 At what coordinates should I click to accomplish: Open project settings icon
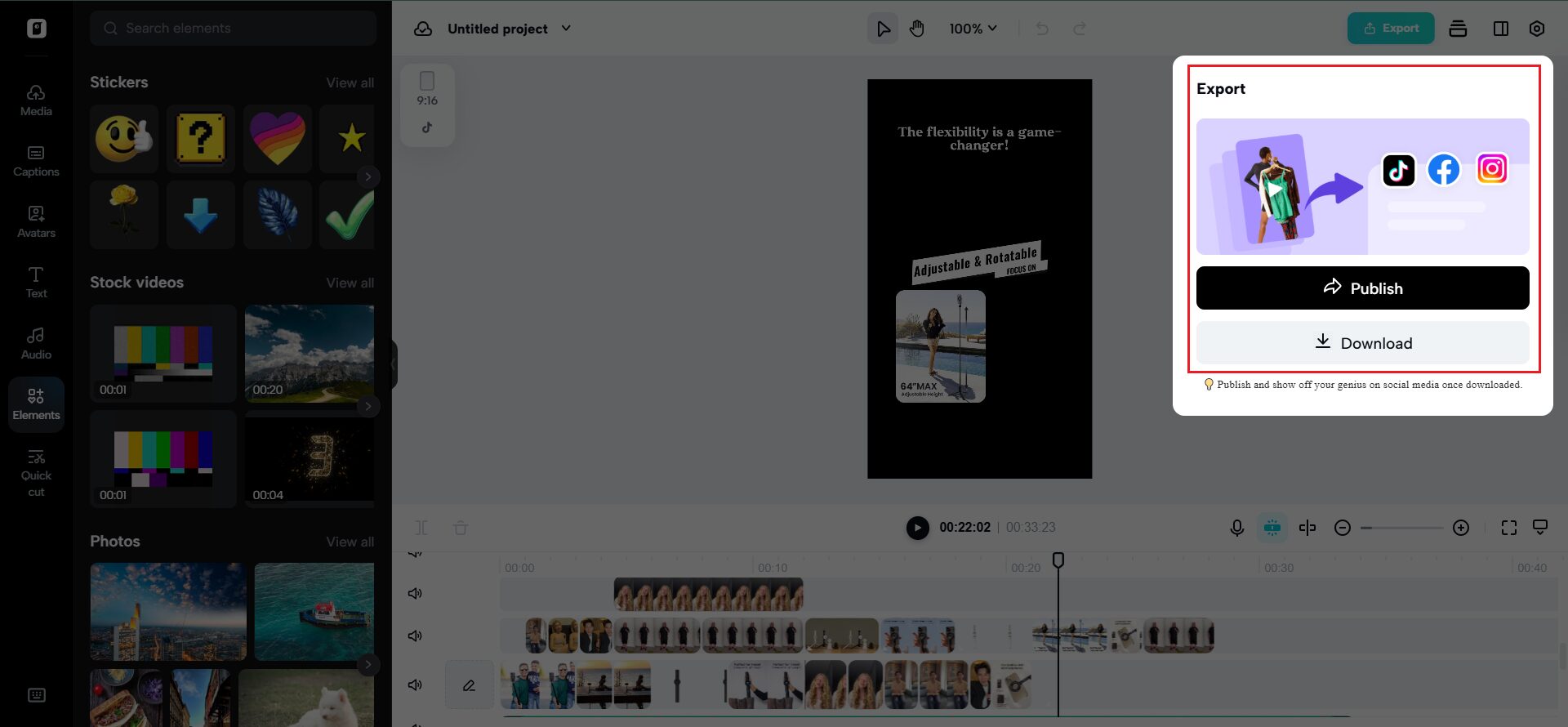pyautogui.click(x=1537, y=29)
